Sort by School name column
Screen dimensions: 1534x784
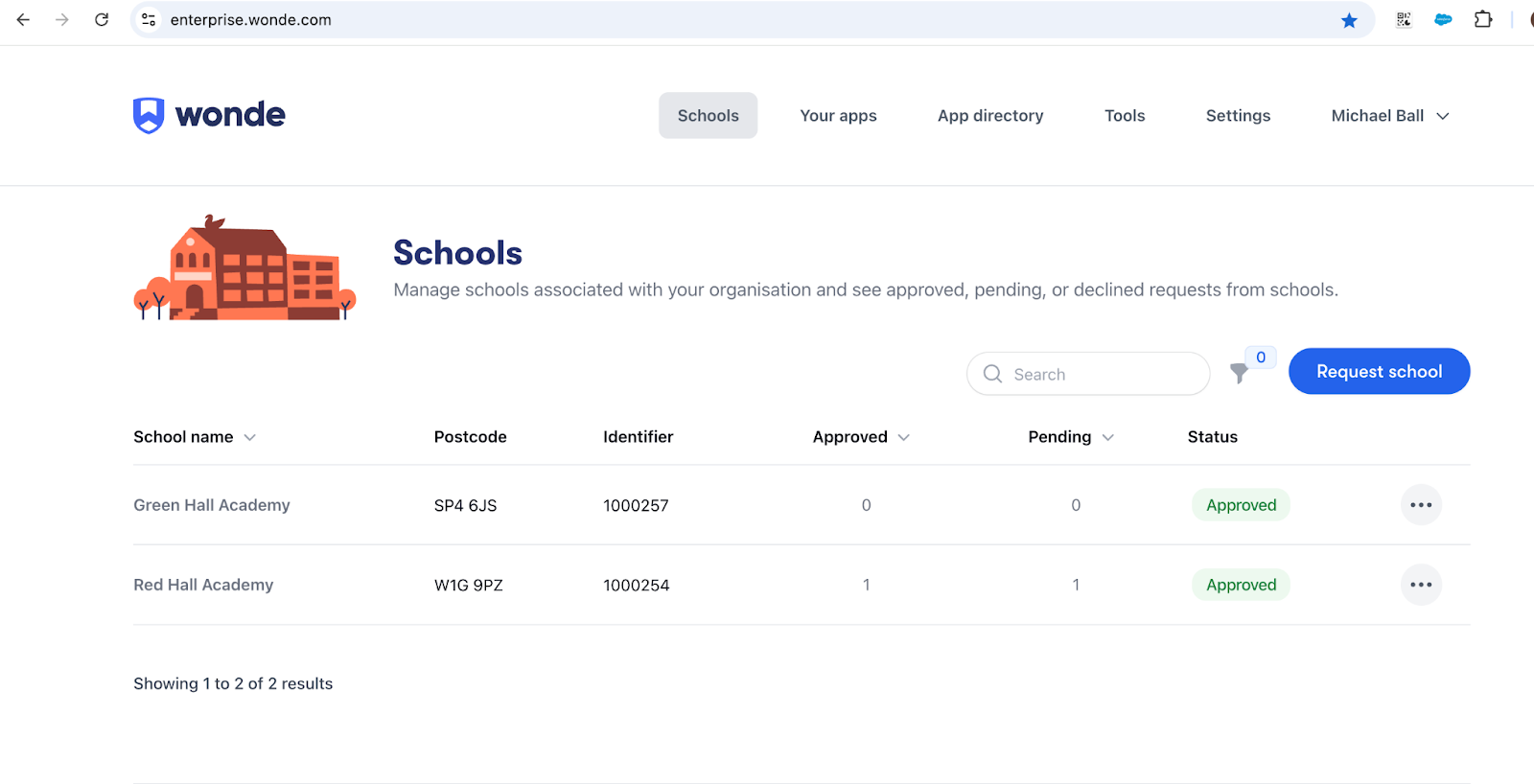(195, 437)
